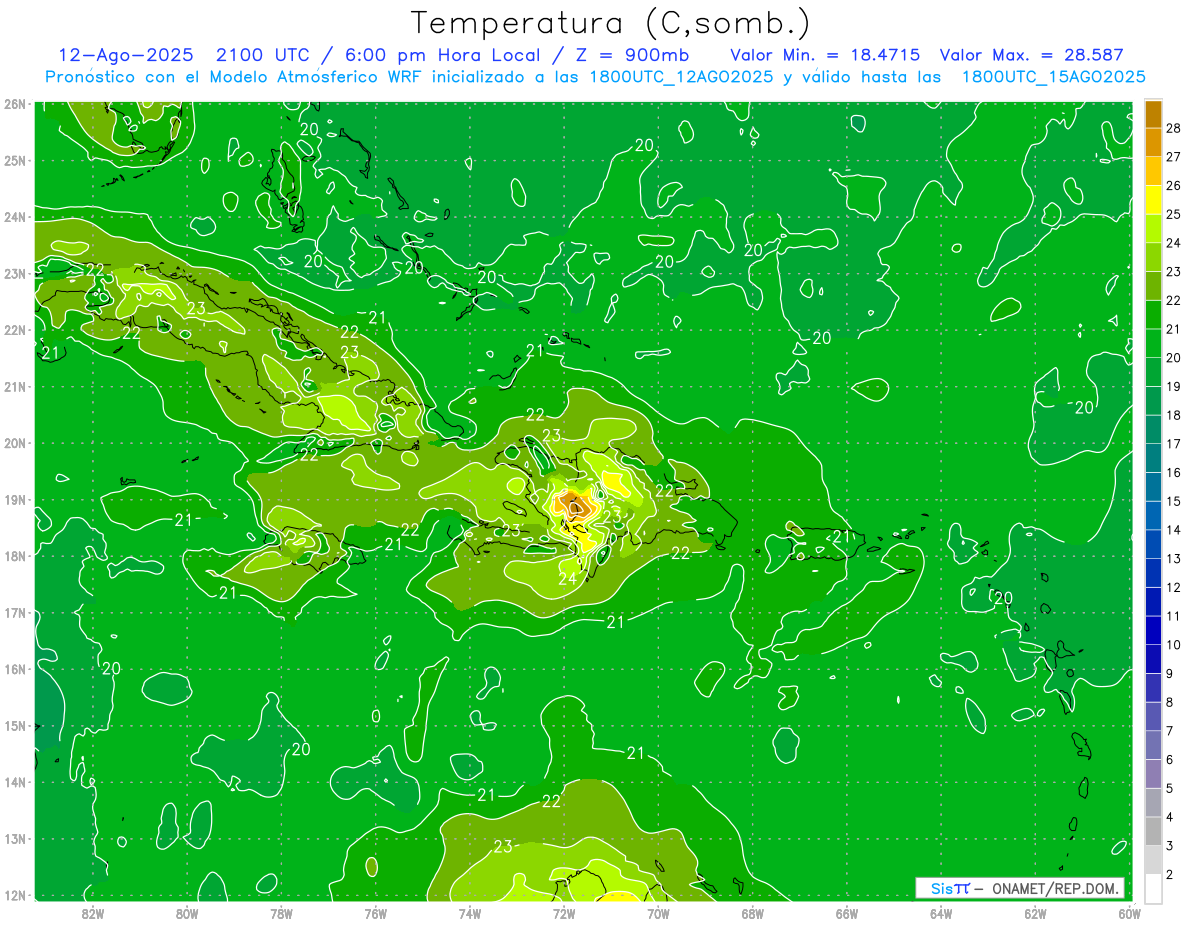
Task: Click the white legend swatch below 2
Action: [1153, 888]
